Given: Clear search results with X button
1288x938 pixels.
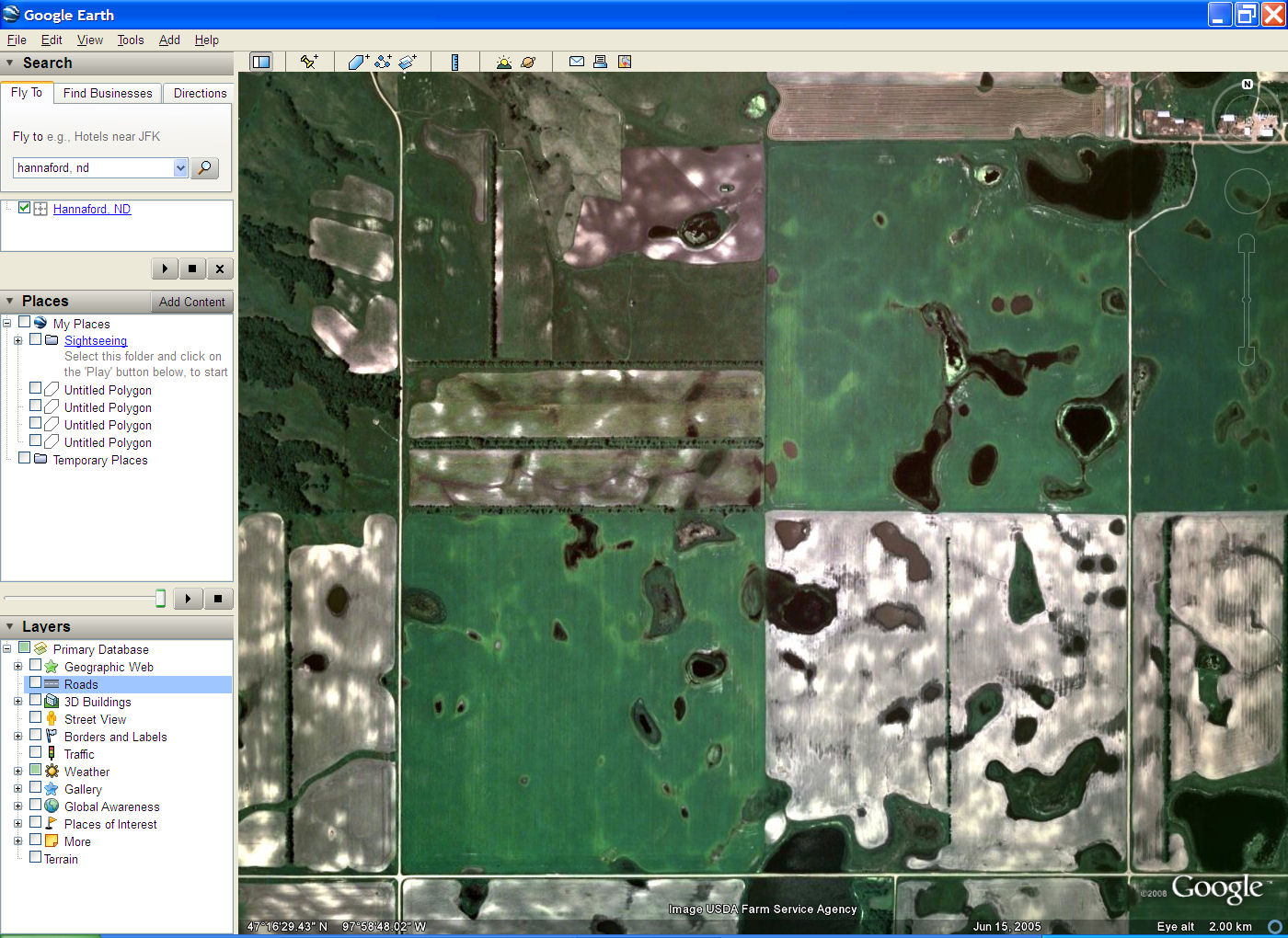Looking at the screenshot, I should tap(219, 269).
